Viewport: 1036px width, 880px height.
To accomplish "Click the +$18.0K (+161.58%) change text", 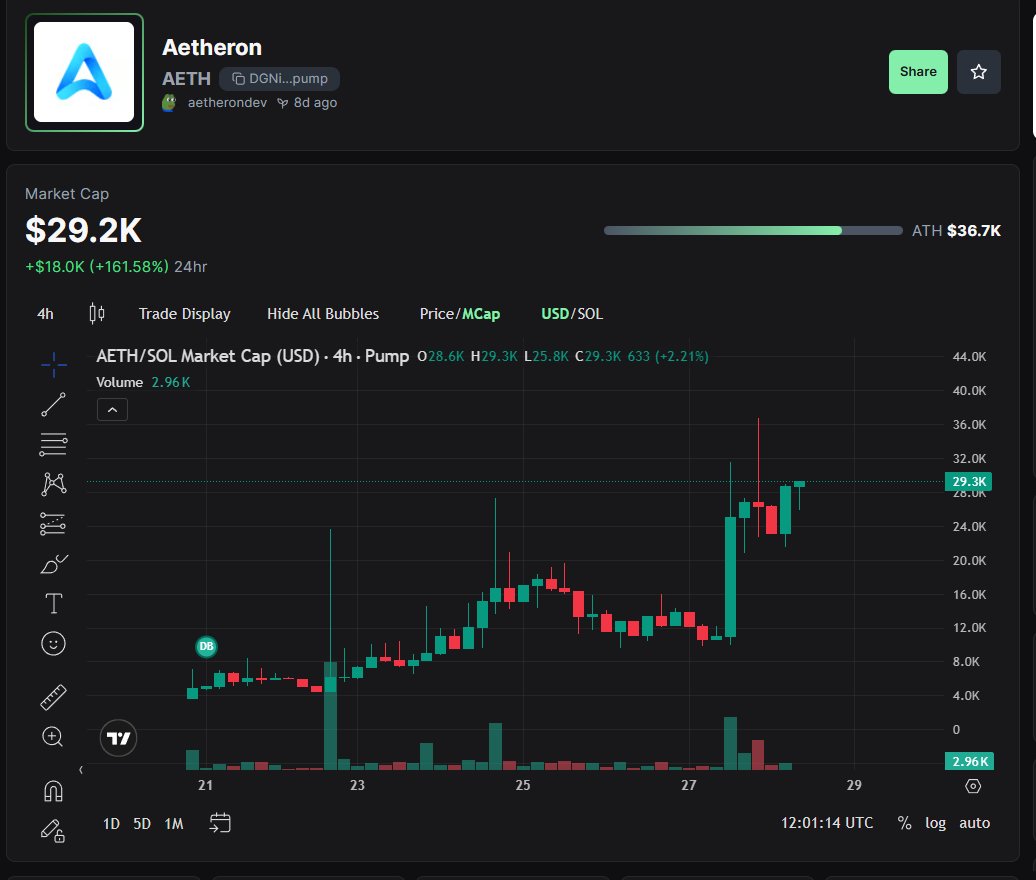I will [96, 267].
